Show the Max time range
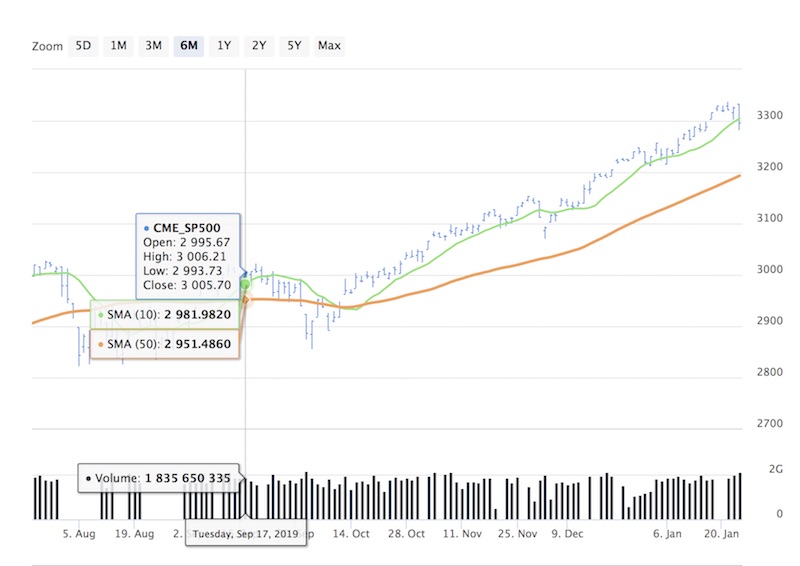Image resolution: width=800 pixels, height=566 pixels. click(329, 45)
